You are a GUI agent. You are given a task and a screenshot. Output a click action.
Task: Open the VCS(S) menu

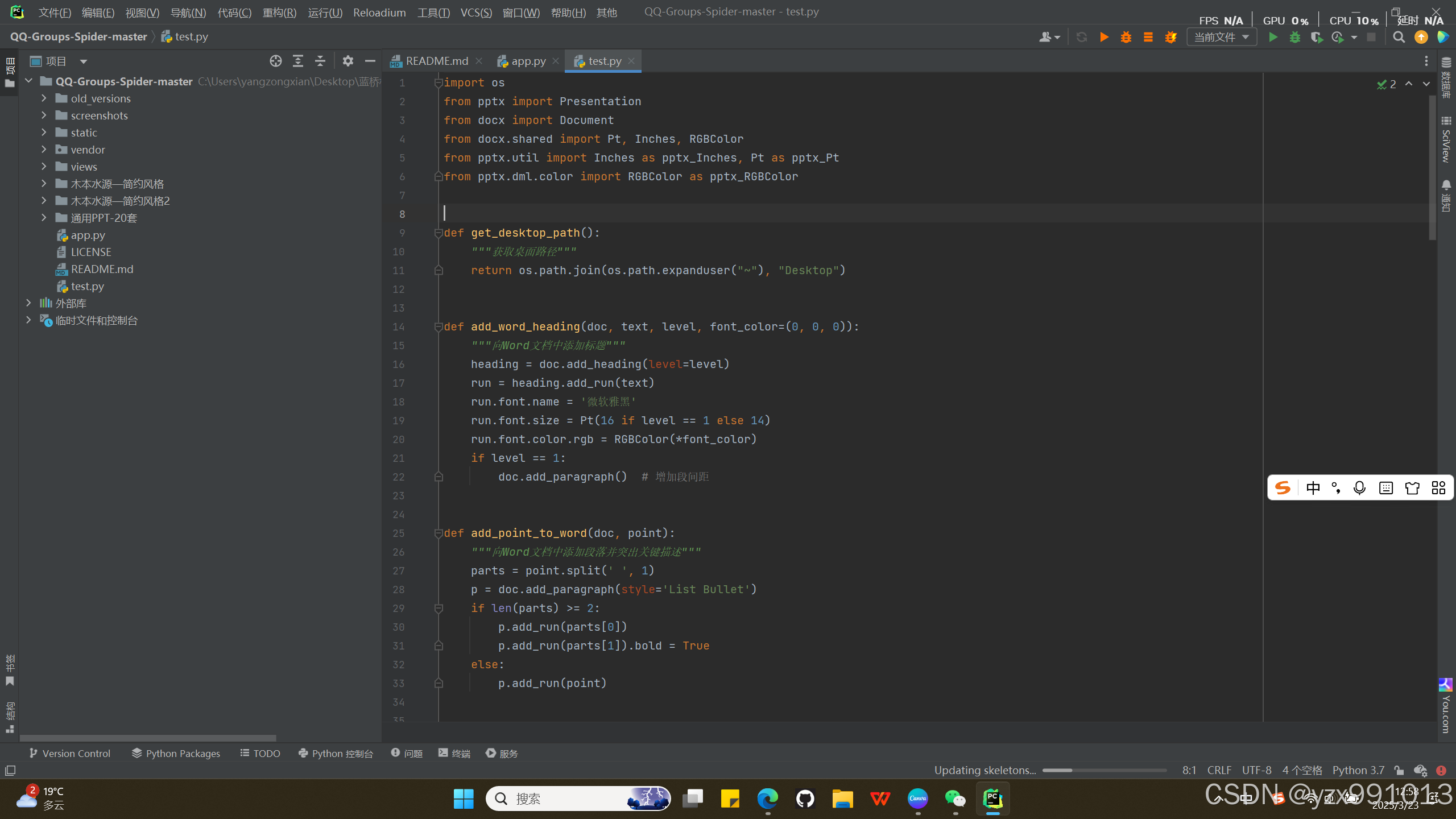click(x=475, y=13)
